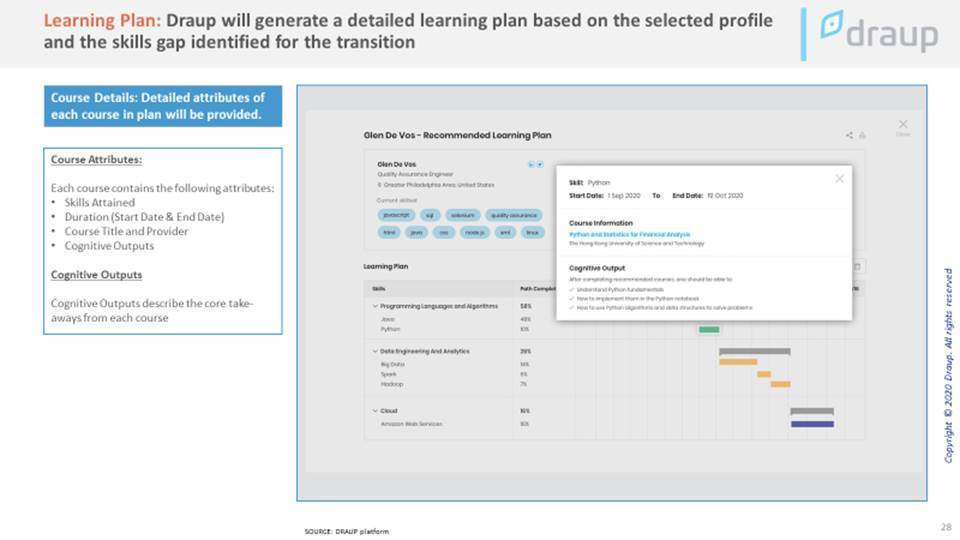Click the blue Amazon Web Services bar
This screenshot has height=540, width=960.
tap(812, 424)
